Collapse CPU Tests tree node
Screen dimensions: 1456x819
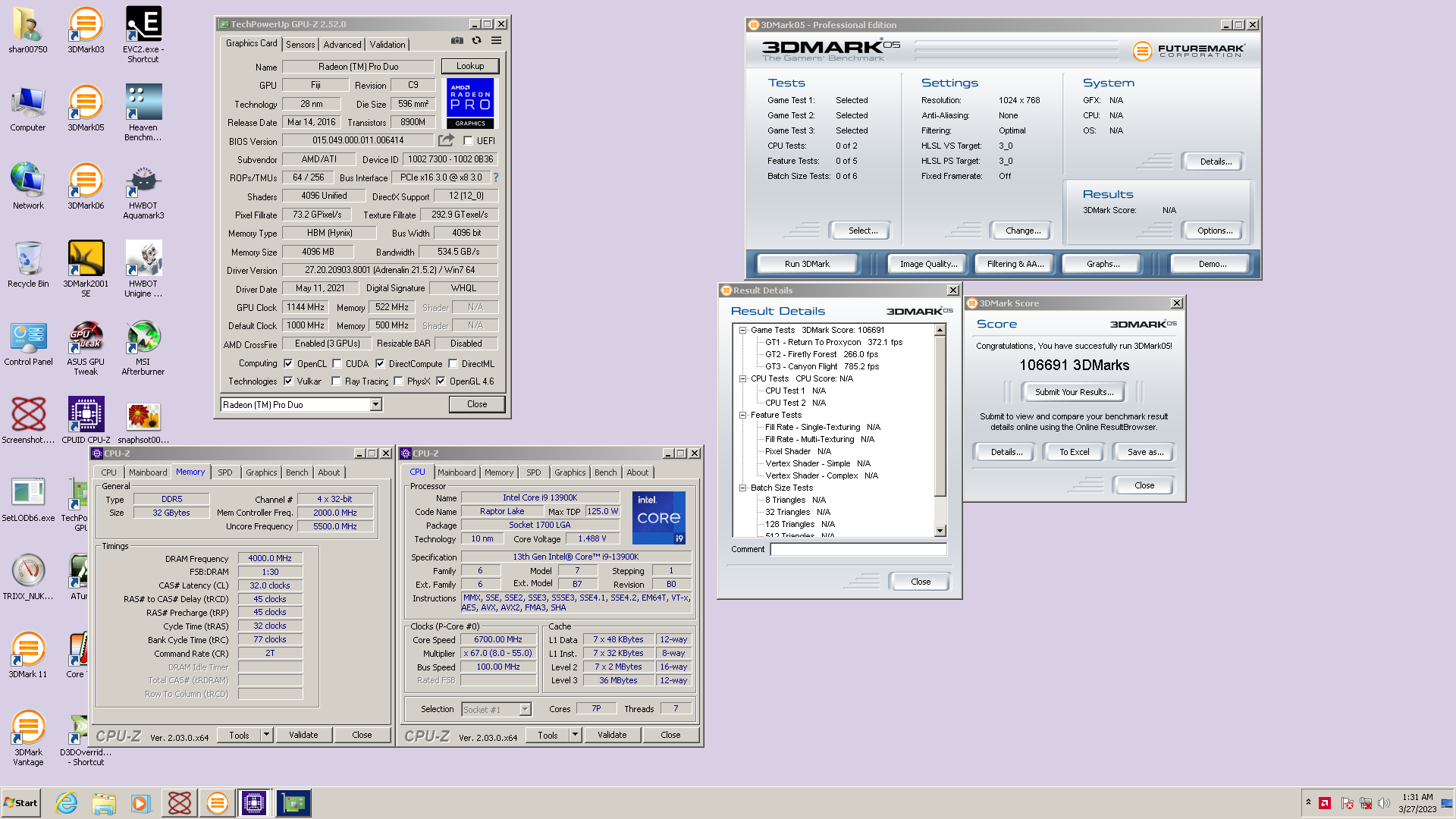[743, 378]
